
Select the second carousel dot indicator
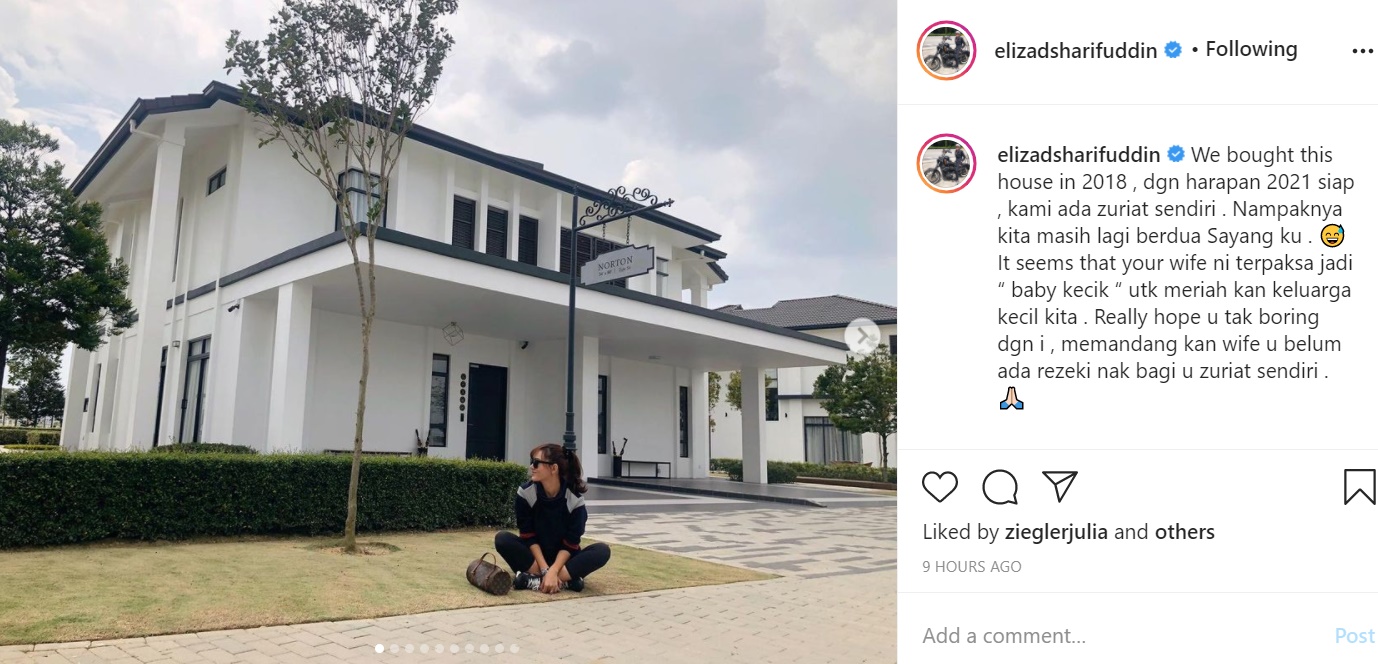click(394, 649)
